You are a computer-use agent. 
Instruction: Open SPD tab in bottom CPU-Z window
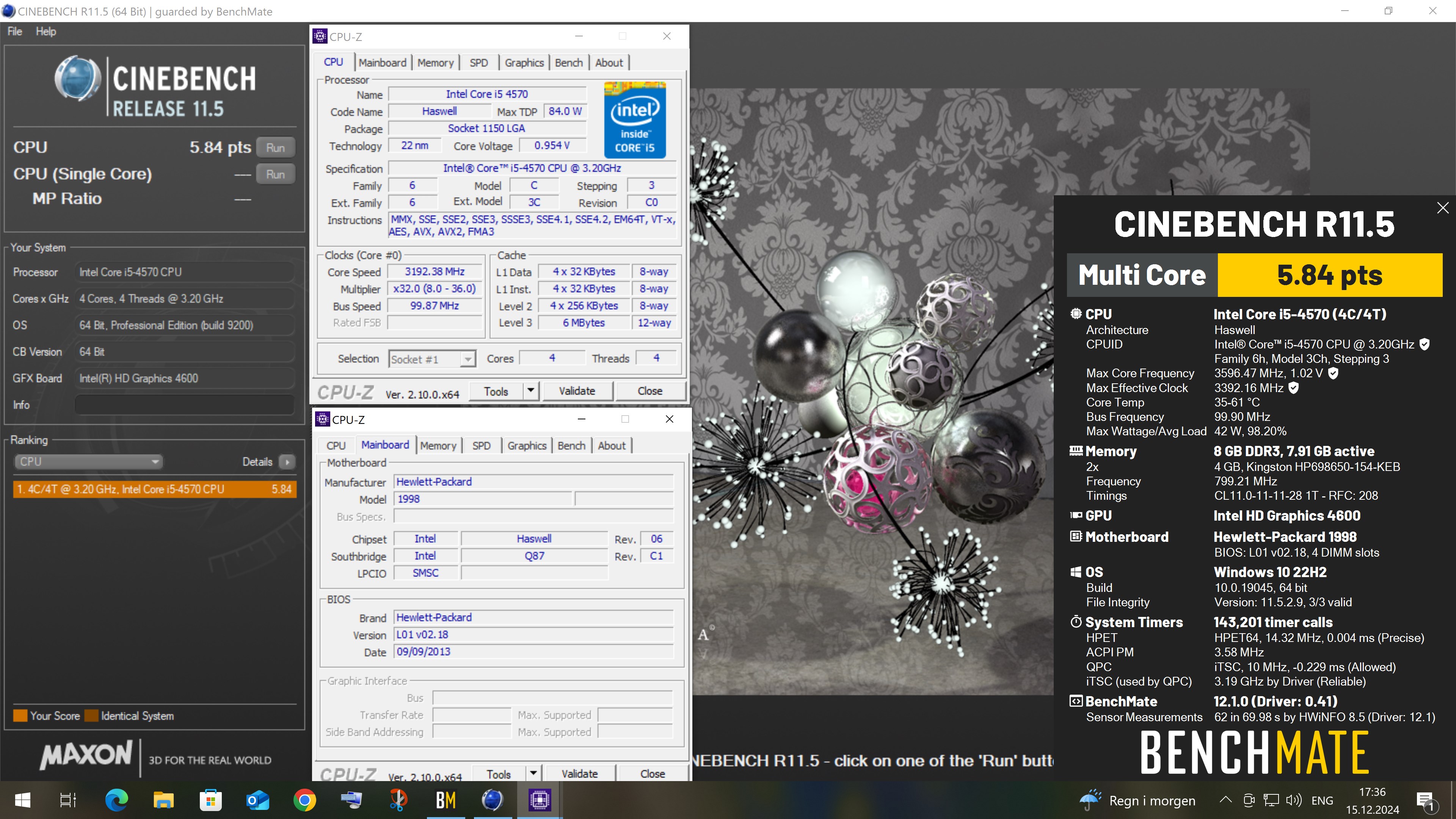(x=481, y=446)
